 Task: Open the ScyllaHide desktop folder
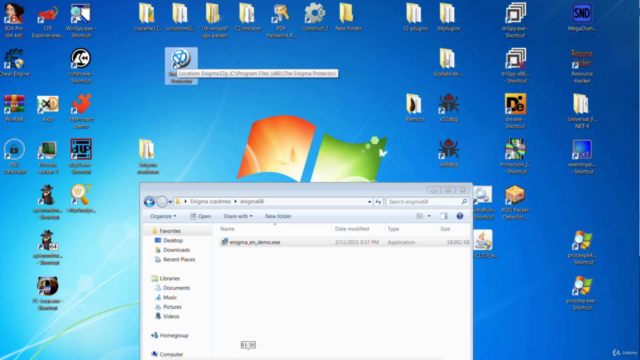click(x=448, y=62)
